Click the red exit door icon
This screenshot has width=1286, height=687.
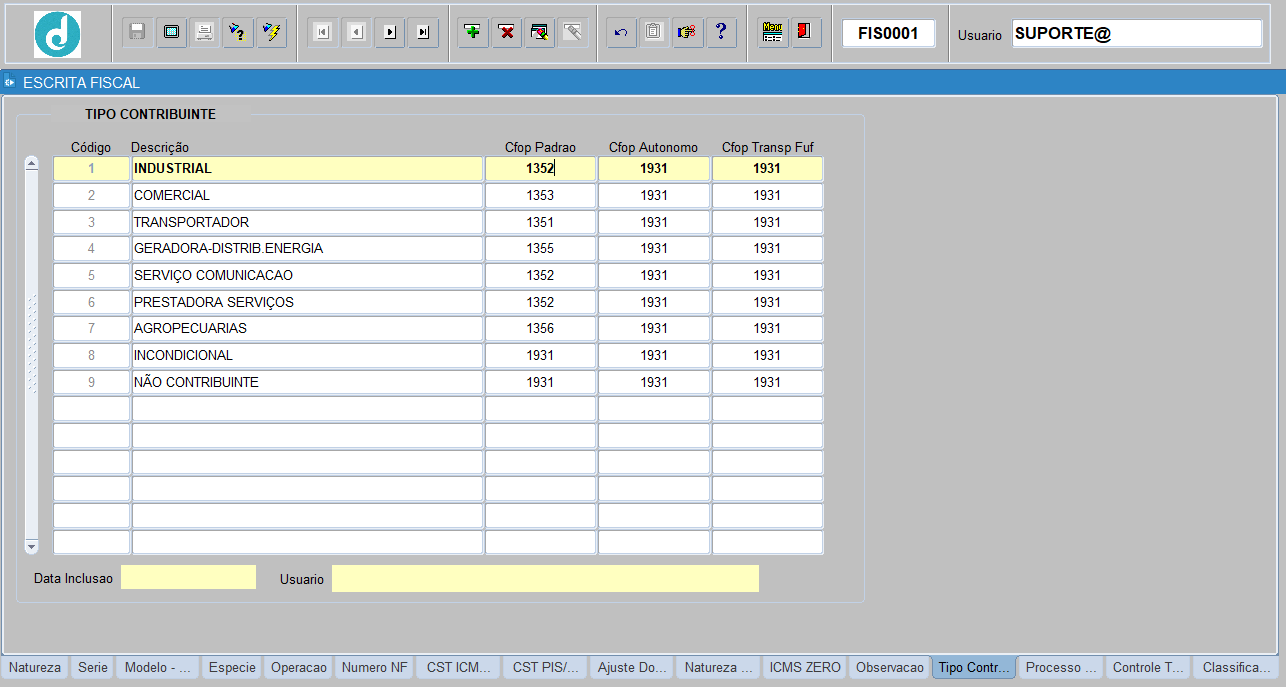(x=805, y=32)
